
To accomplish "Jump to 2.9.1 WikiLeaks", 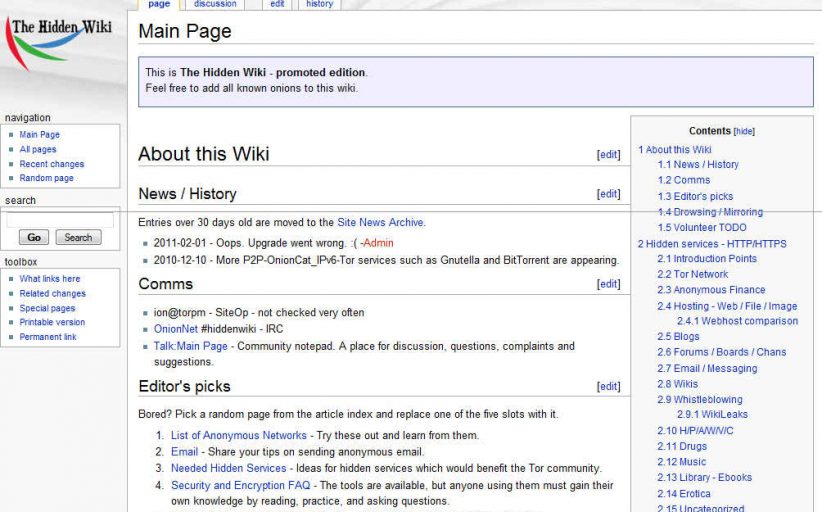I will pos(712,415).
